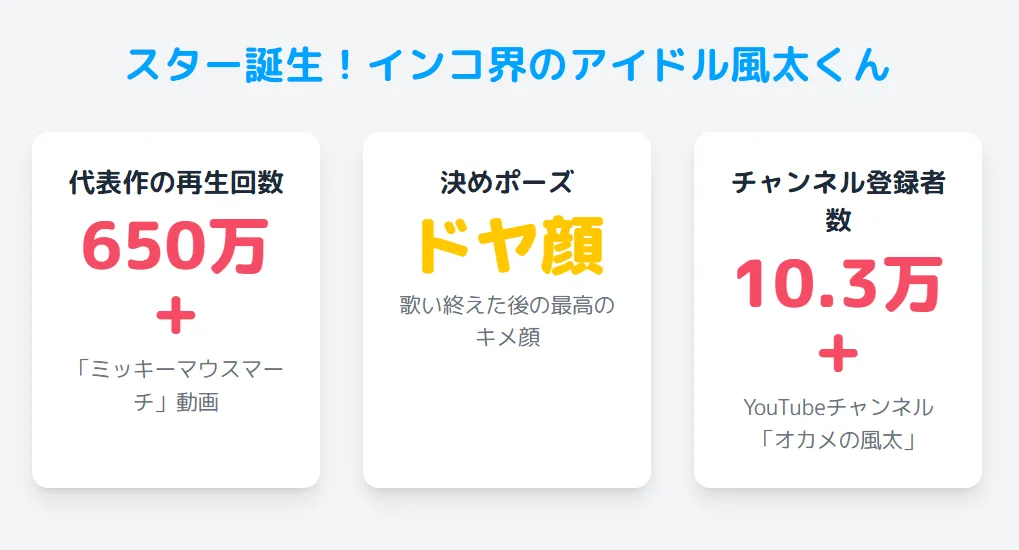This screenshot has height=550, width=1019.
Task: Click the 650万 red statistic number
Action: tap(175, 246)
